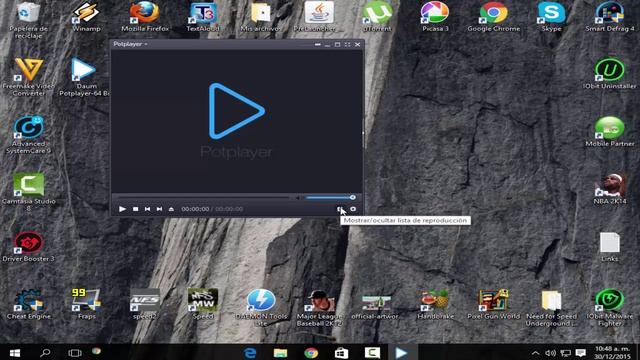Open Need for Speed Underground folder
Screen dimensions: 640x360
(x=551, y=308)
